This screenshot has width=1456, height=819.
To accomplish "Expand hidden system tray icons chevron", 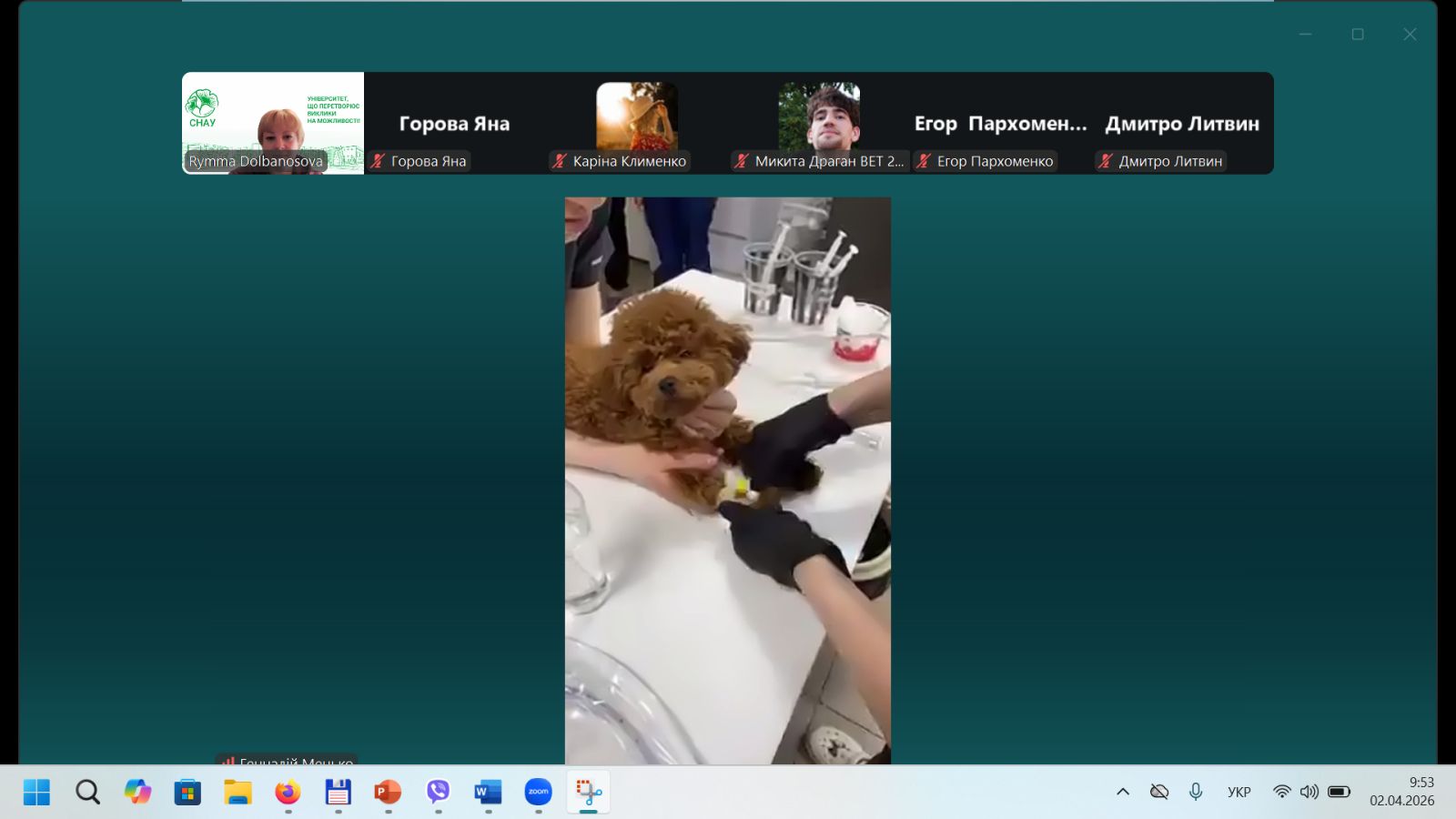I will (1123, 792).
